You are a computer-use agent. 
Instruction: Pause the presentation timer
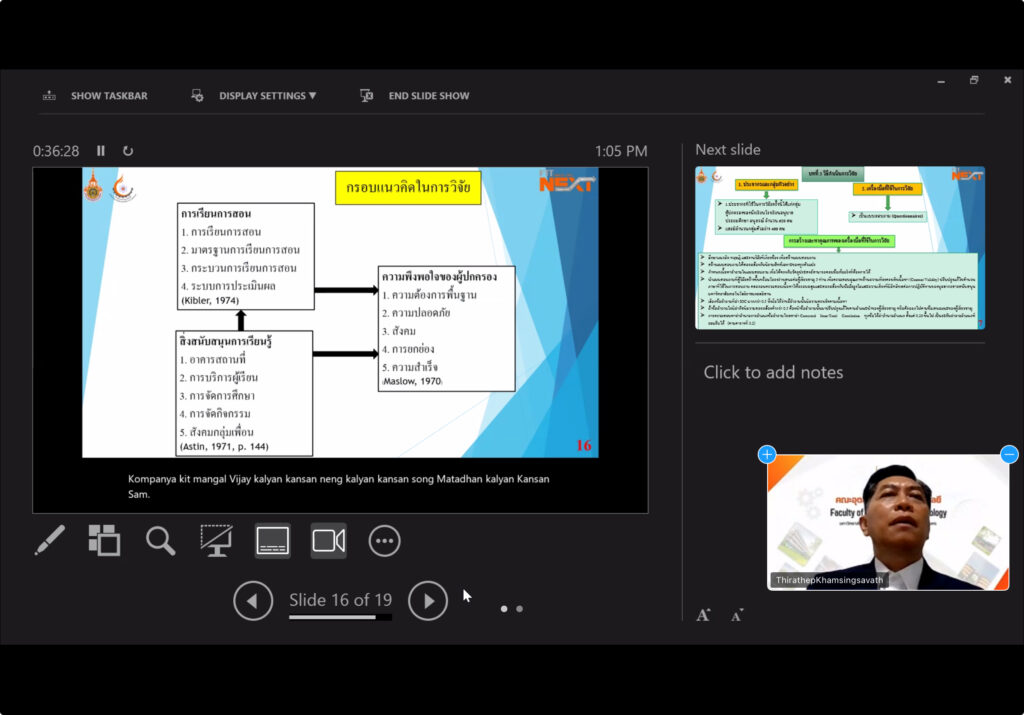click(101, 151)
